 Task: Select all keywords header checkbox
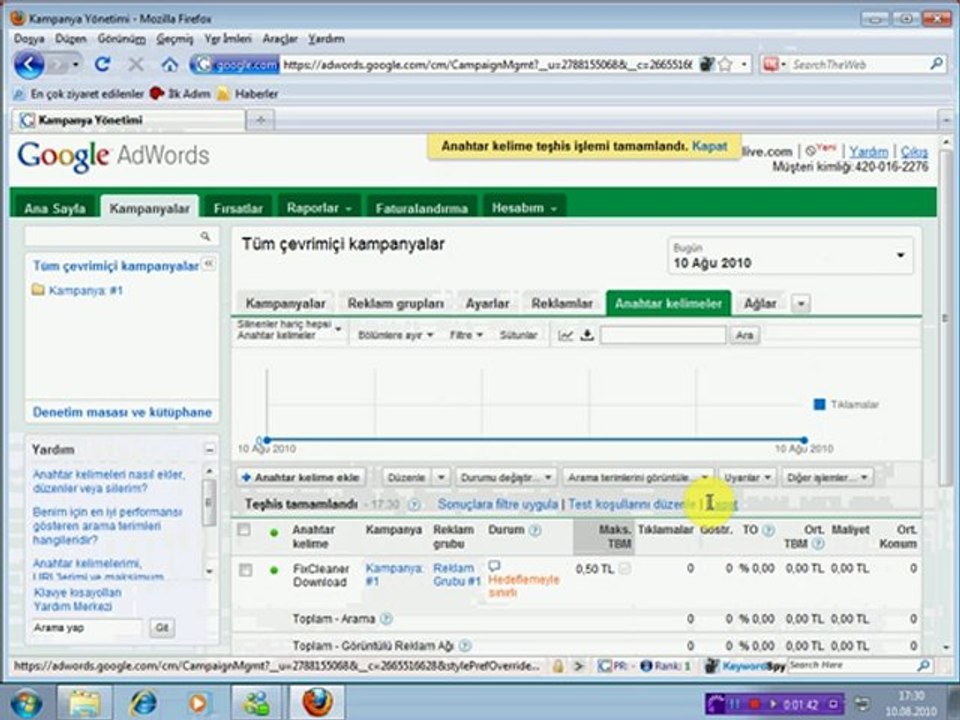click(244, 530)
